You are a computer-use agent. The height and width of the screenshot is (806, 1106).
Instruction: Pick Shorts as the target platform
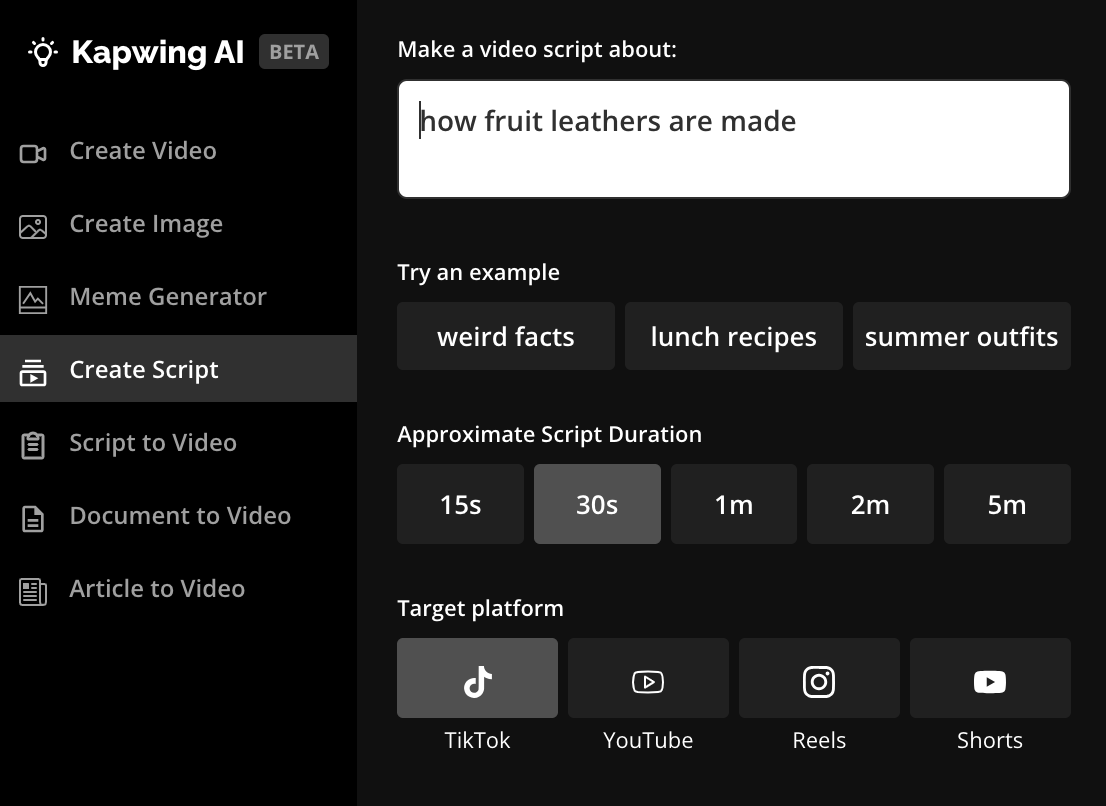click(990, 678)
